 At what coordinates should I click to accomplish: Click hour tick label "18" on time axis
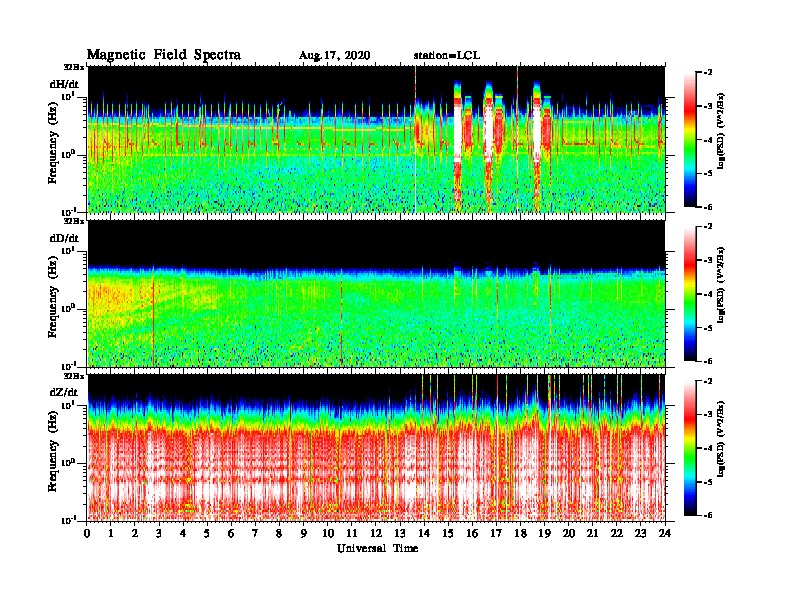520,533
